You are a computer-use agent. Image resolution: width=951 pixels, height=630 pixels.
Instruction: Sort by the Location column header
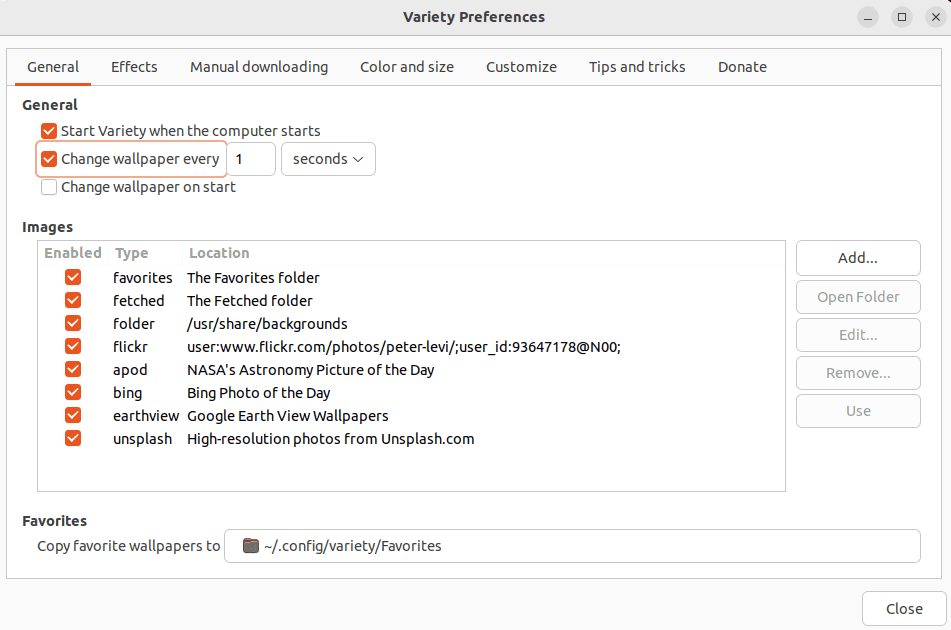tap(483, 253)
